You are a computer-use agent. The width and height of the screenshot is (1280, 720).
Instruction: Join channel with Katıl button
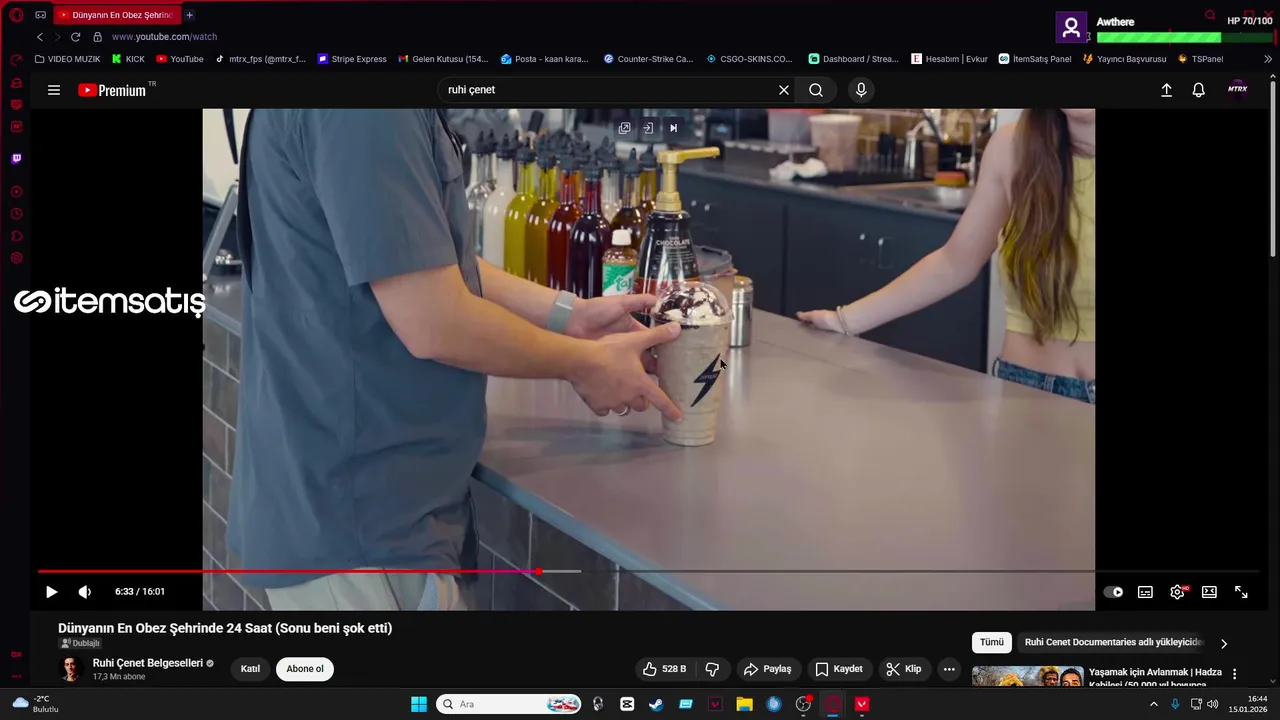click(x=250, y=669)
